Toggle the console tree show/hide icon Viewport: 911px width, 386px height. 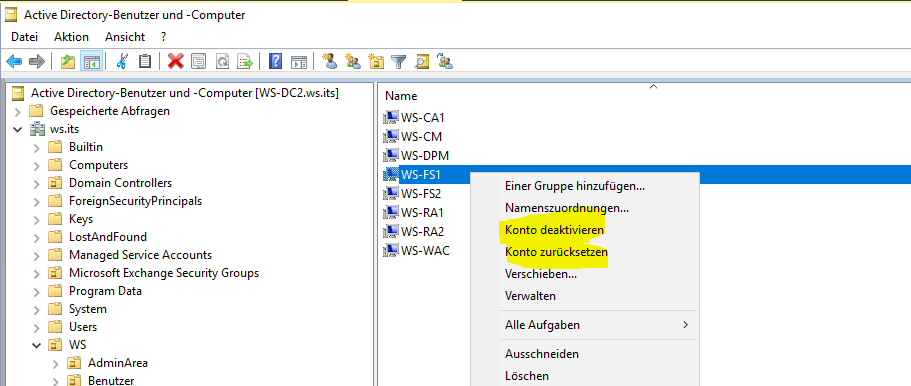[x=92, y=61]
